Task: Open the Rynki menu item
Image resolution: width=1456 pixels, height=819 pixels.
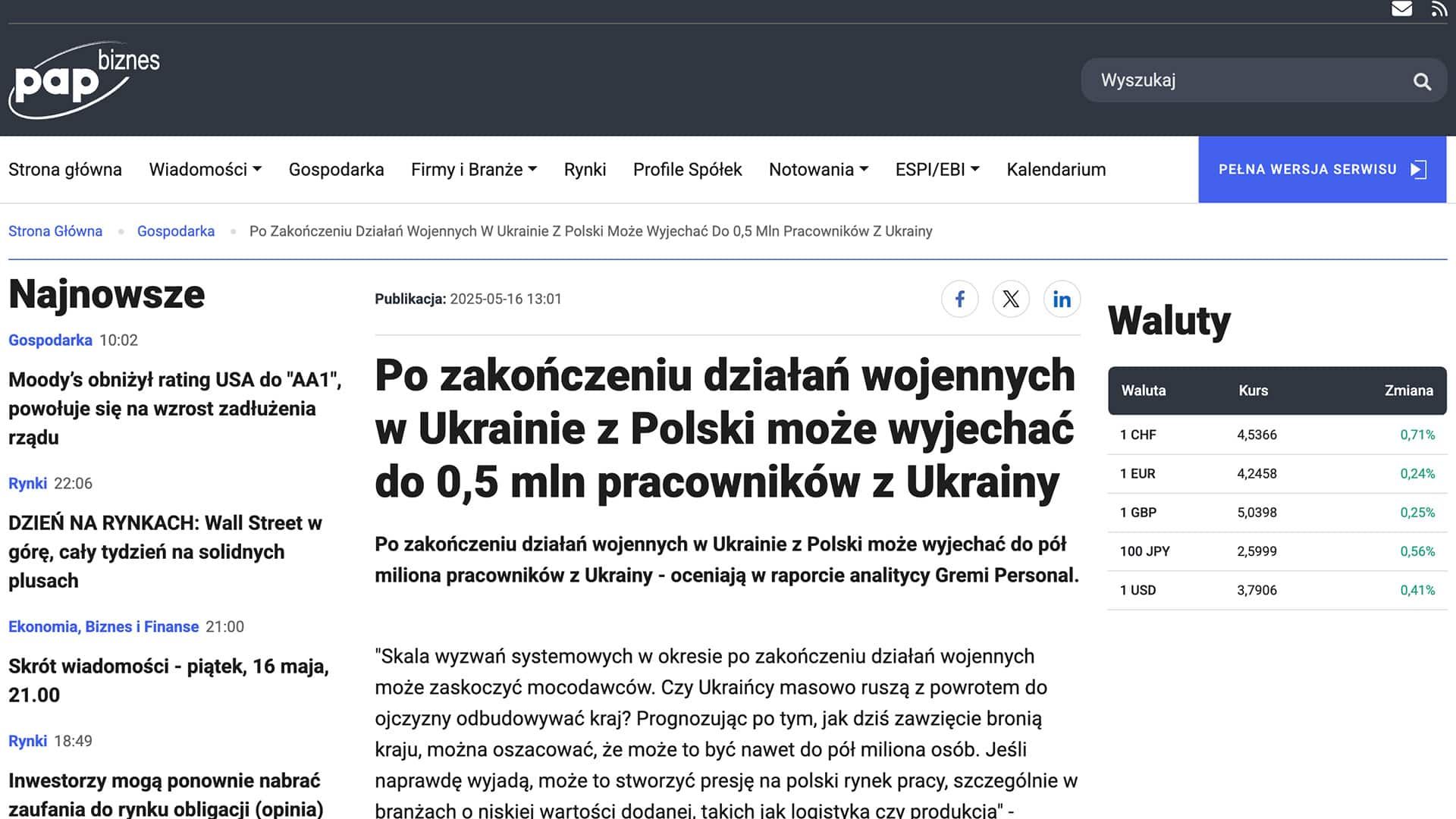Action: 585,169
